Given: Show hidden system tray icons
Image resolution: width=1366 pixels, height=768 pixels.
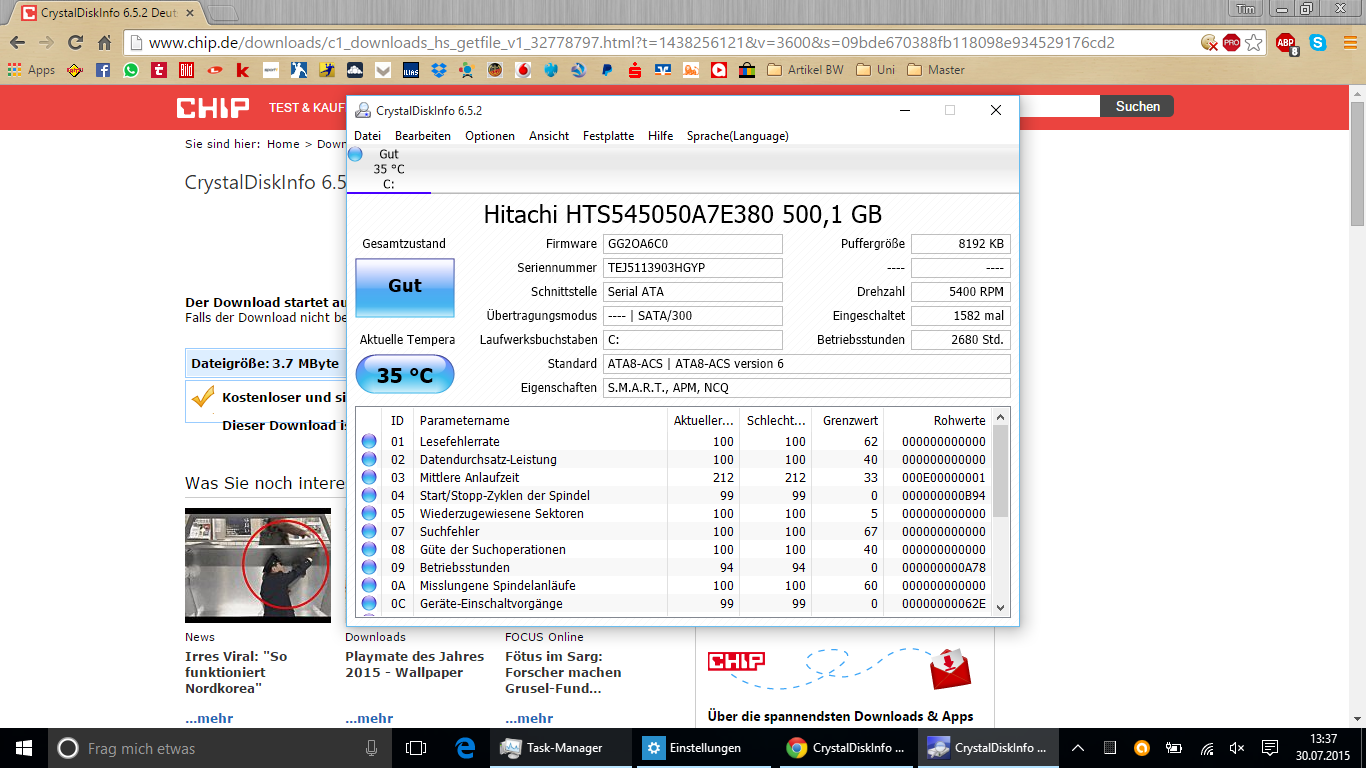Looking at the screenshot, I should 1078,748.
